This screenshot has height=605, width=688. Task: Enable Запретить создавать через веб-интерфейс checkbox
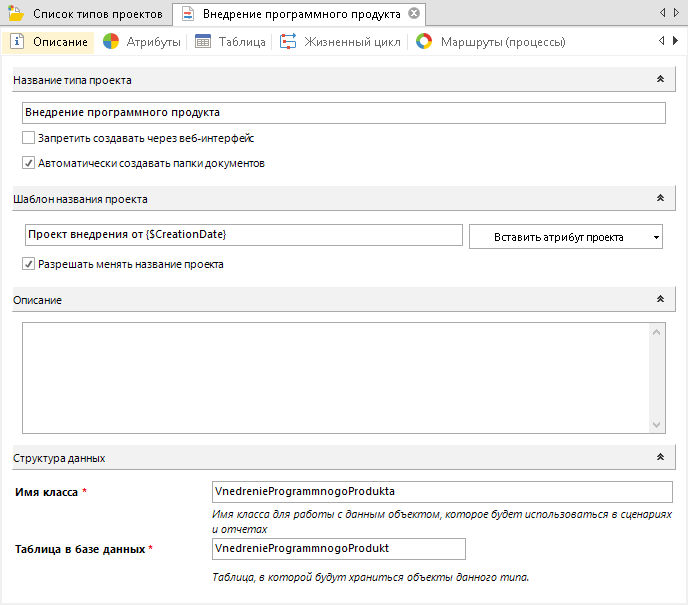click(x=29, y=138)
